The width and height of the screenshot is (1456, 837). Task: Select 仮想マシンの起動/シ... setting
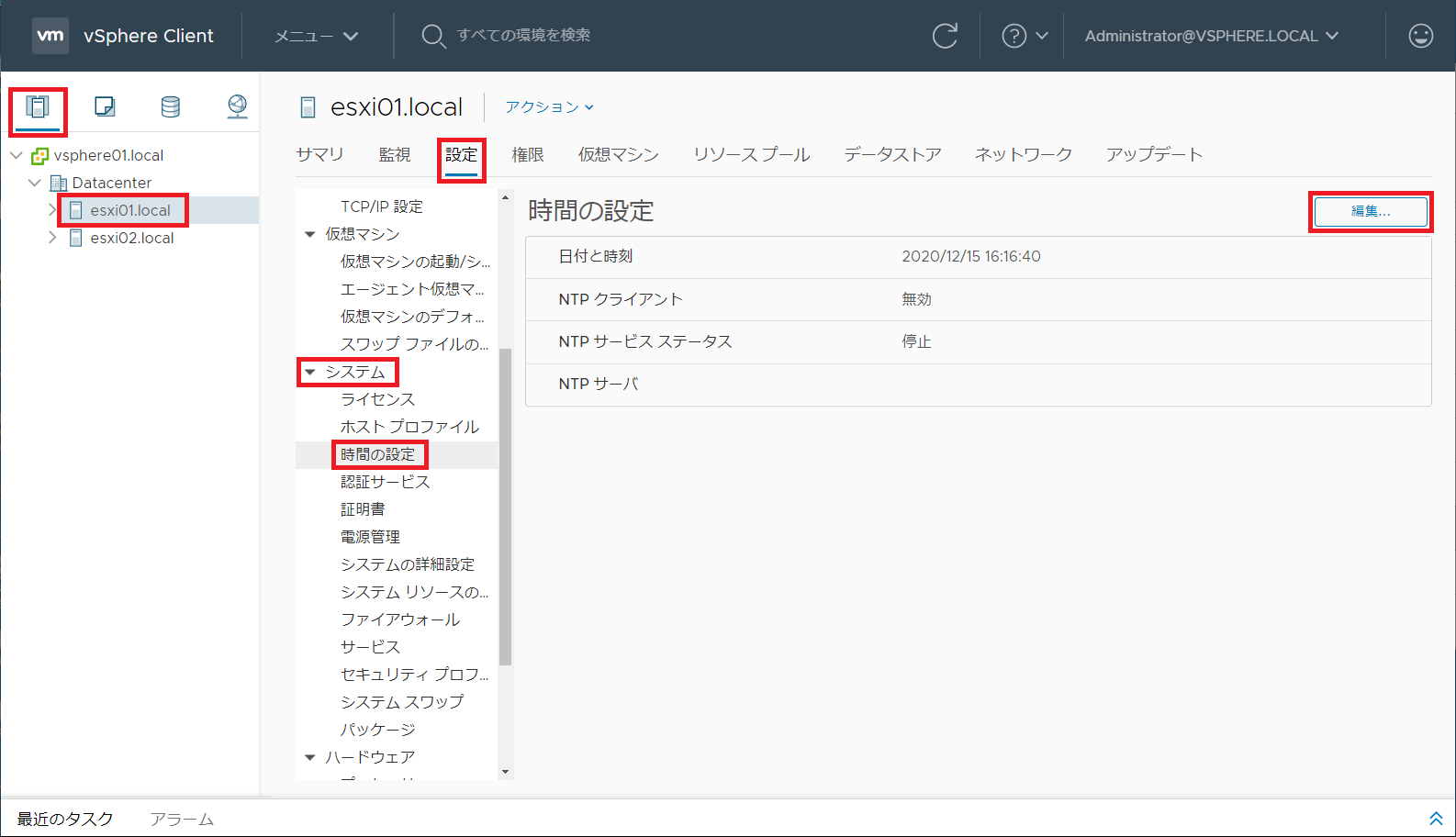415,262
